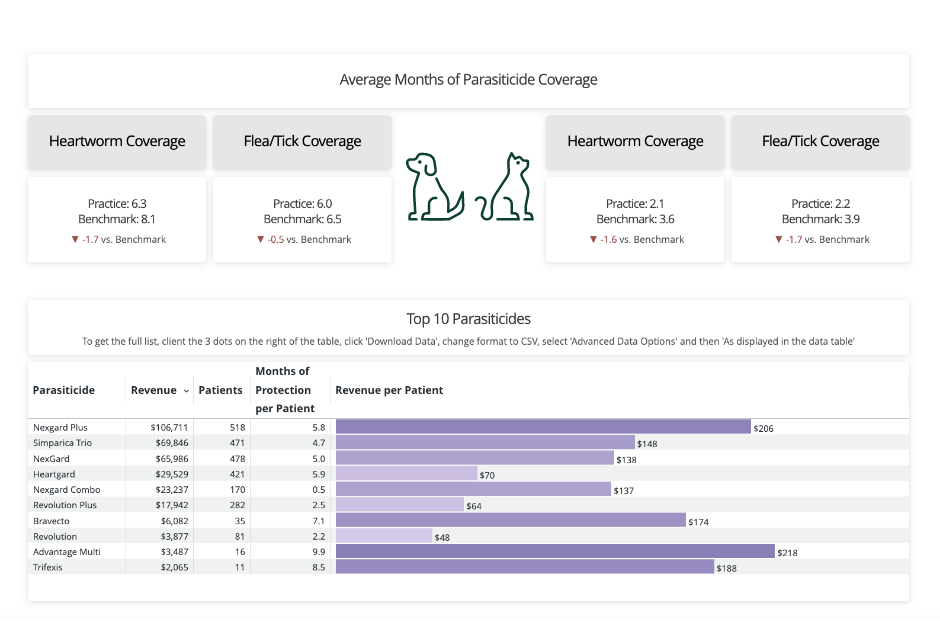
Task: Click the Trifexis $188 bar
Action: coord(525,567)
